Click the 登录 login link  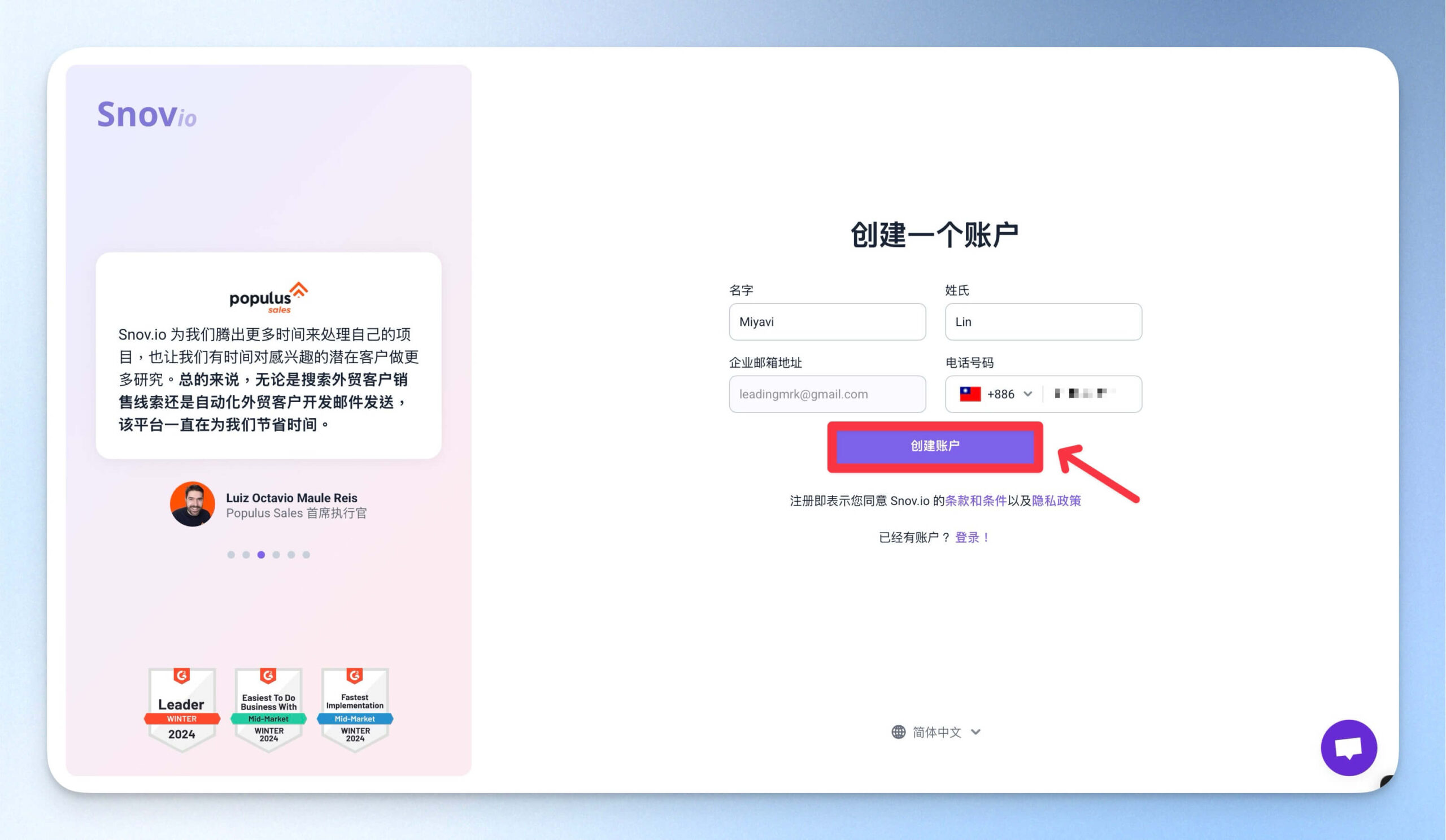968,538
